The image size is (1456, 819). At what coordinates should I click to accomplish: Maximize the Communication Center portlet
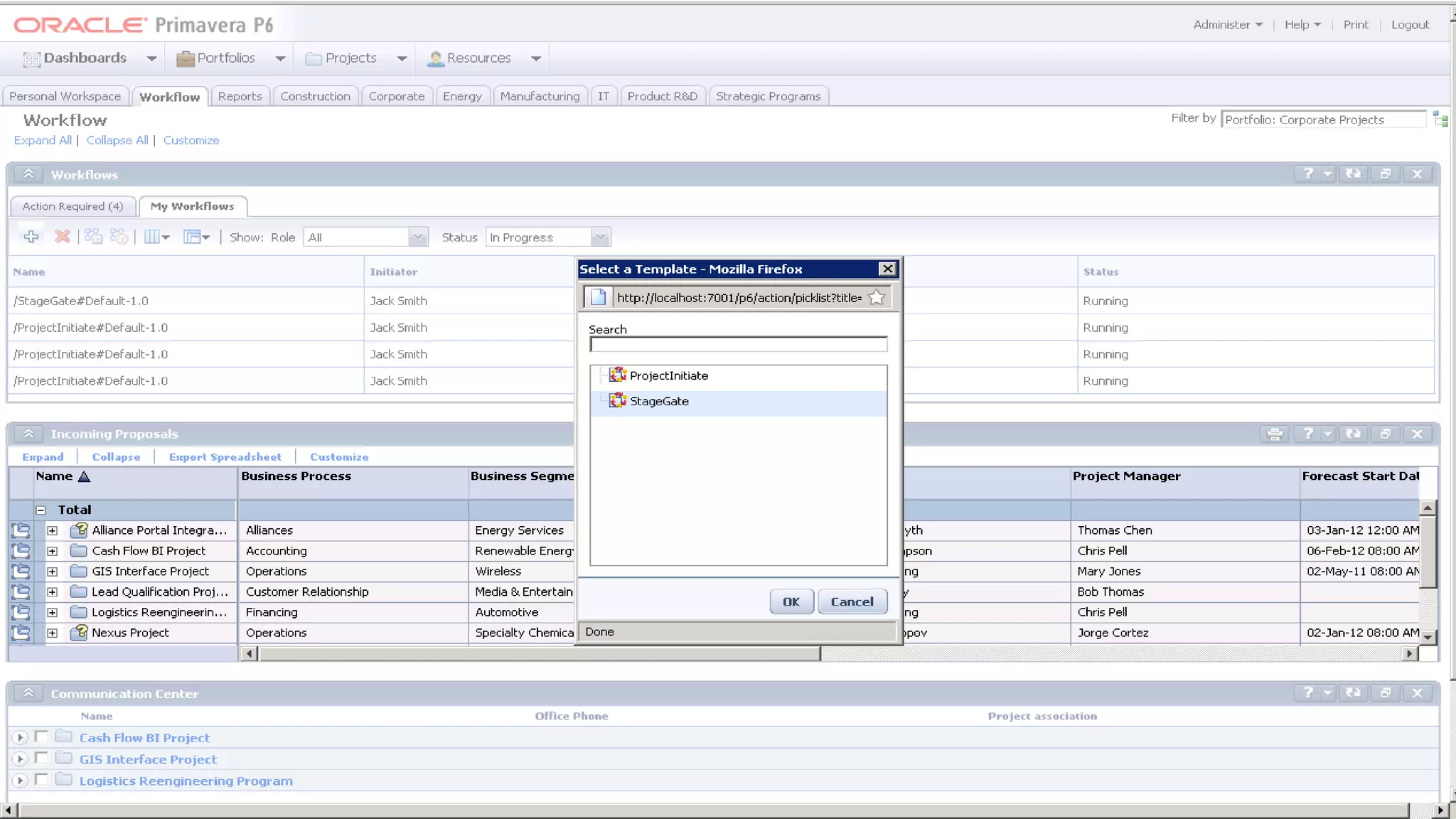coord(1385,692)
